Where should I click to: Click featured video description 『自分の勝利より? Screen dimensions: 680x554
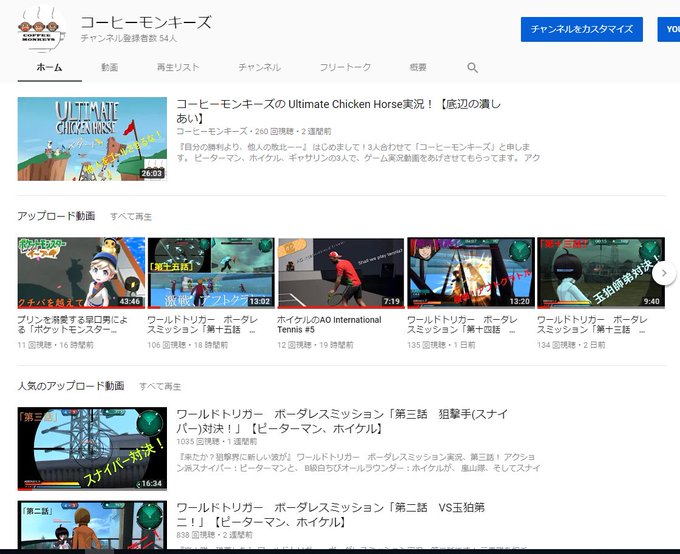coord(358,152)
